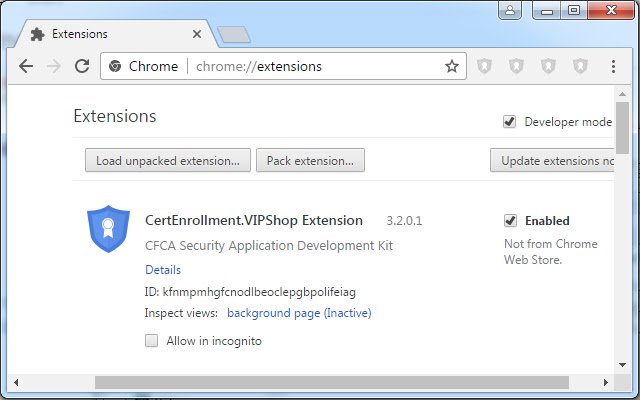
Task: Select the Extensions tab
Action: click(x=114, y=34)
